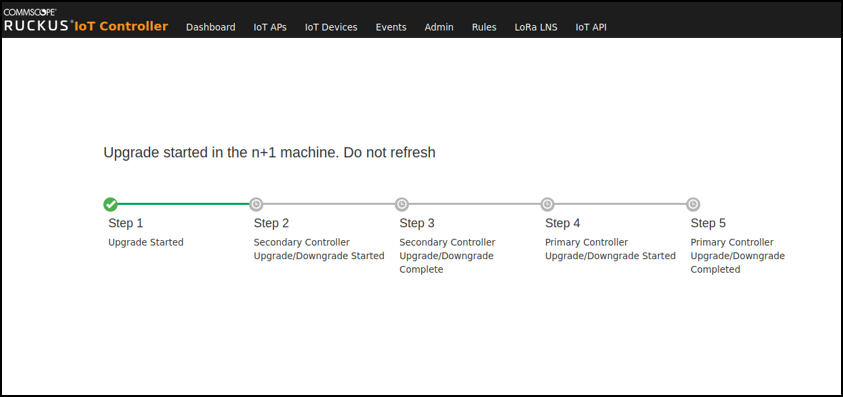Image resolution: width=843 pixels, height=397 pixels.
Task: Click the CommScope Ruckus logo
Action: coord(38,20)
